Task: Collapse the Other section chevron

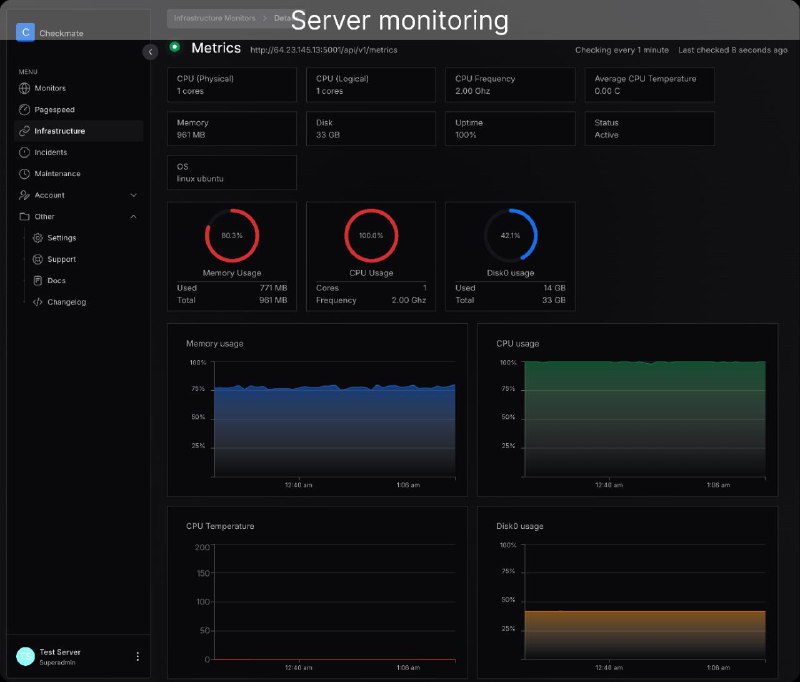Action: click(x=134, y=216)
